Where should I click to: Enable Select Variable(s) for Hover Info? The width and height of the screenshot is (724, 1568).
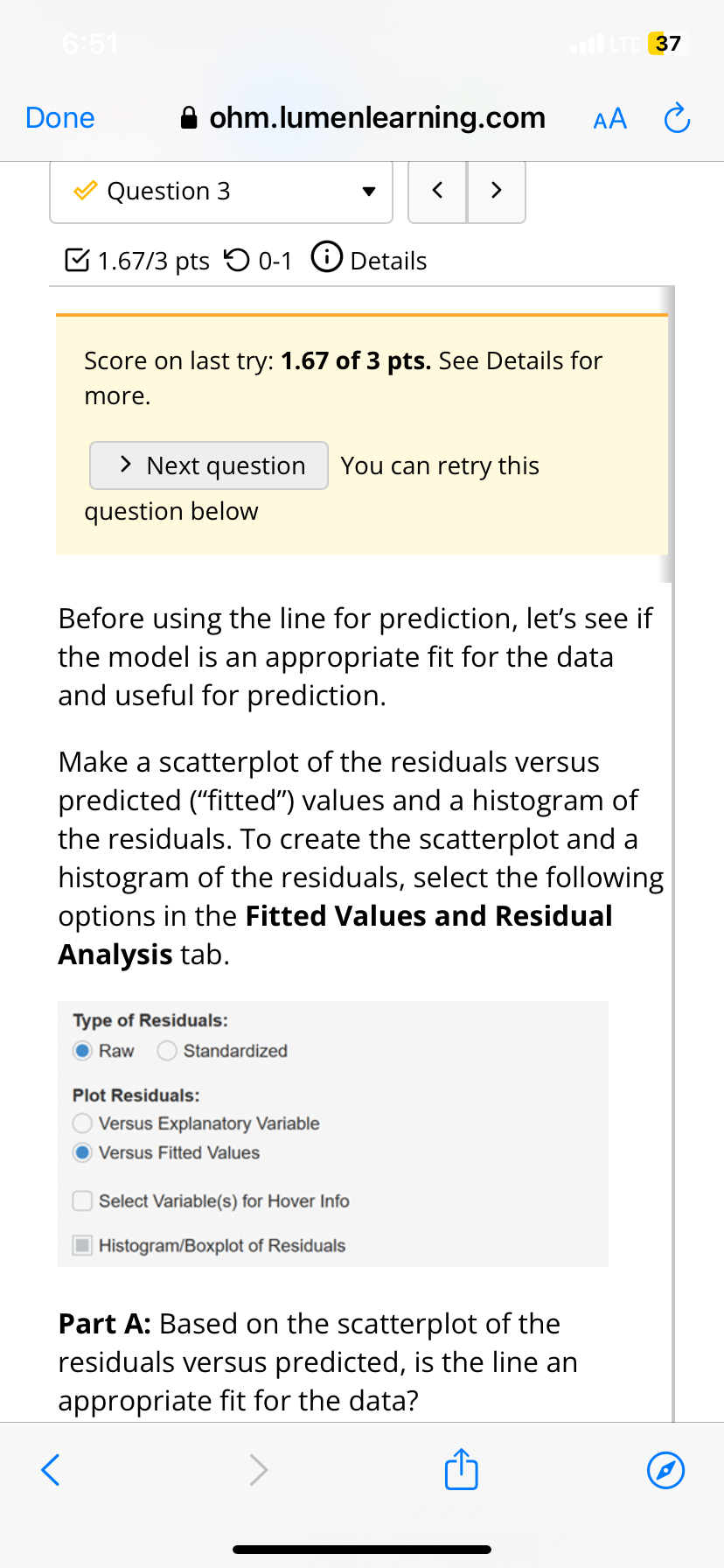click(x=82, y=1200)
